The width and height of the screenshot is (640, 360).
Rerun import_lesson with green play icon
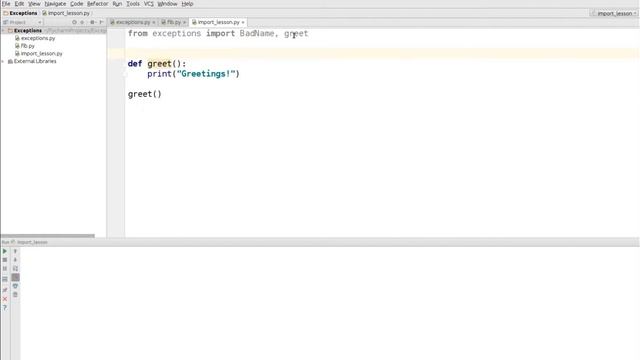(5, 251)
